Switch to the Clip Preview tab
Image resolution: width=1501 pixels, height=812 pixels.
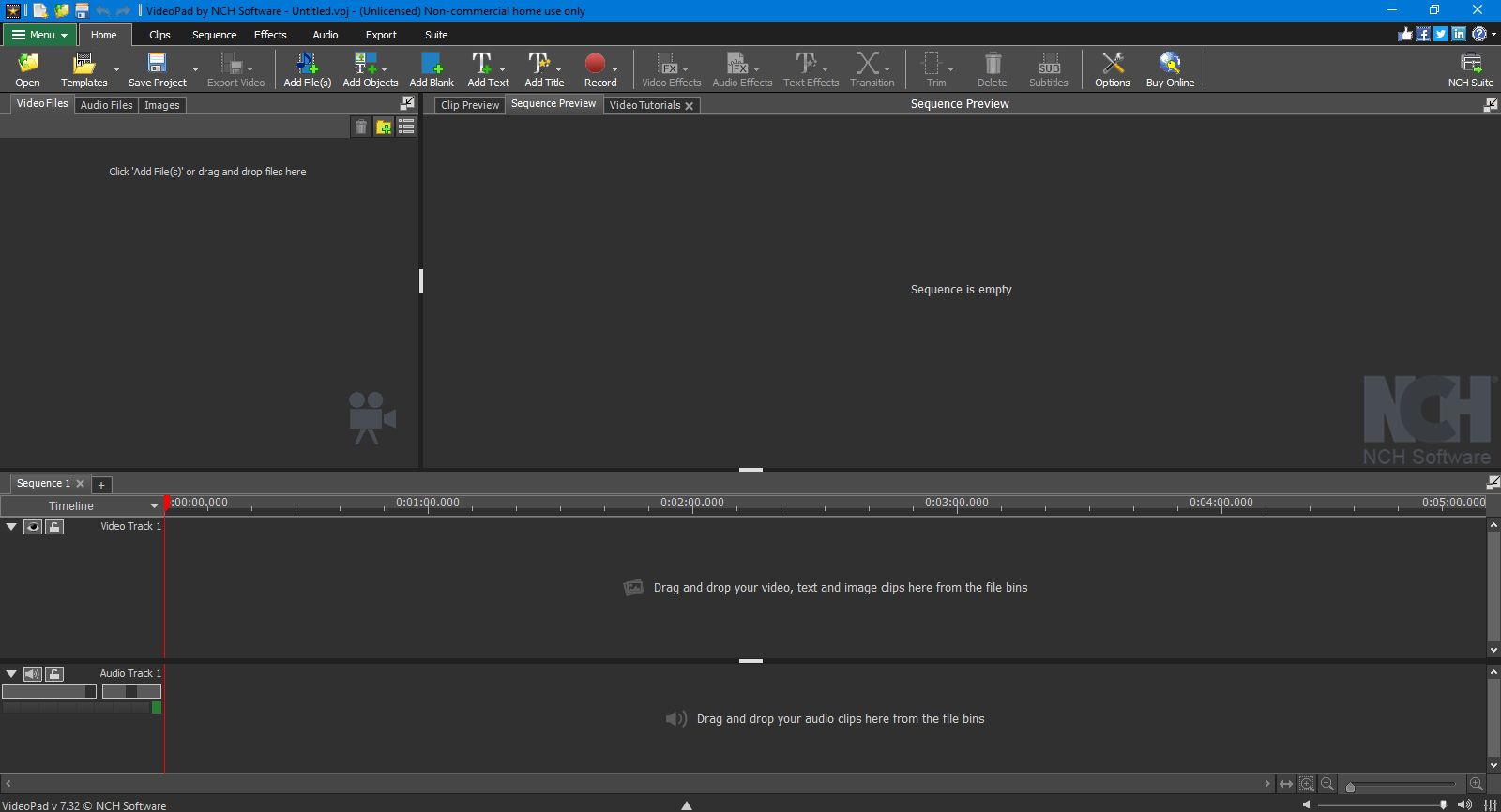click(x=470, y=105)
